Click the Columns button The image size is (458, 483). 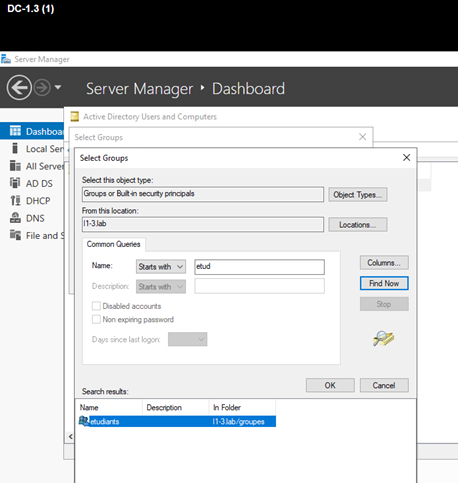coord(384,263)
